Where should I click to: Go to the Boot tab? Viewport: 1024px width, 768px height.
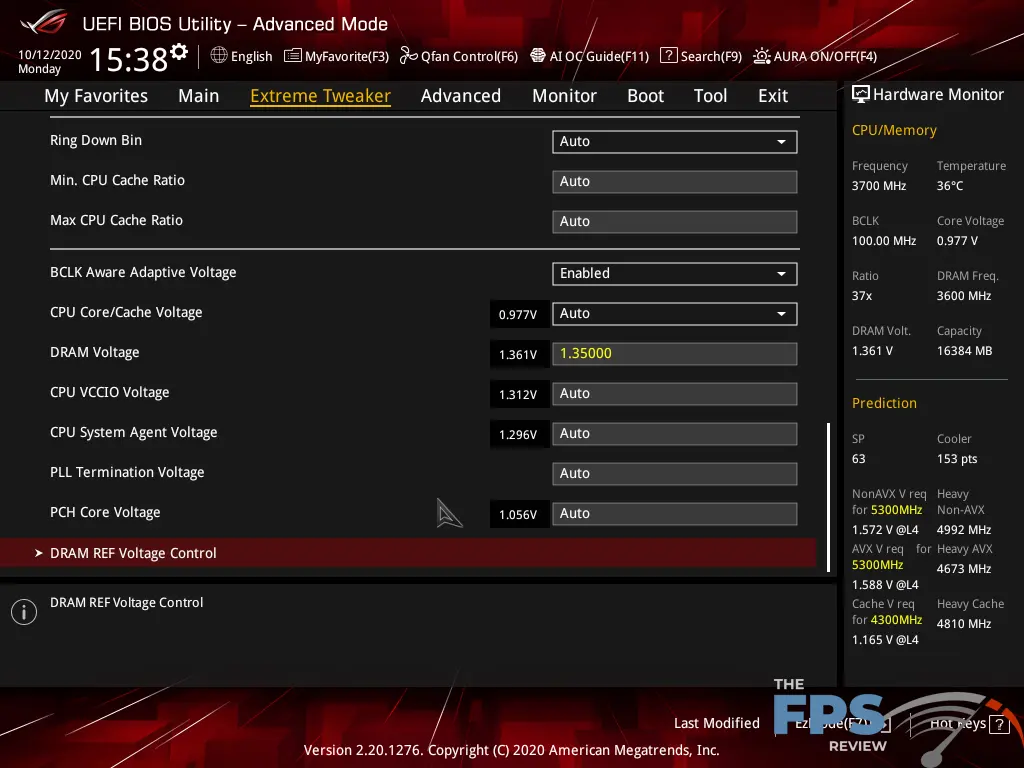click(645, 96)
